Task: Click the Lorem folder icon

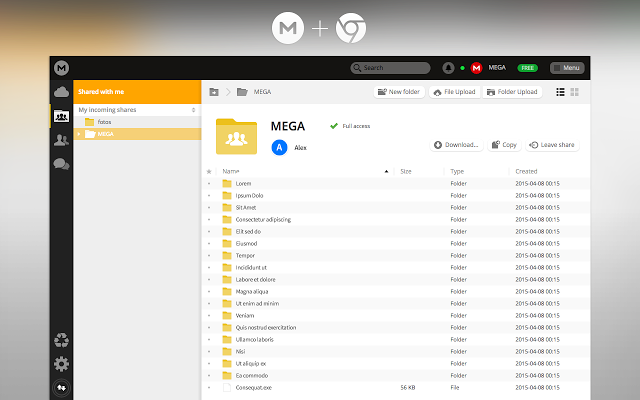Action: (x=227, y=183)
